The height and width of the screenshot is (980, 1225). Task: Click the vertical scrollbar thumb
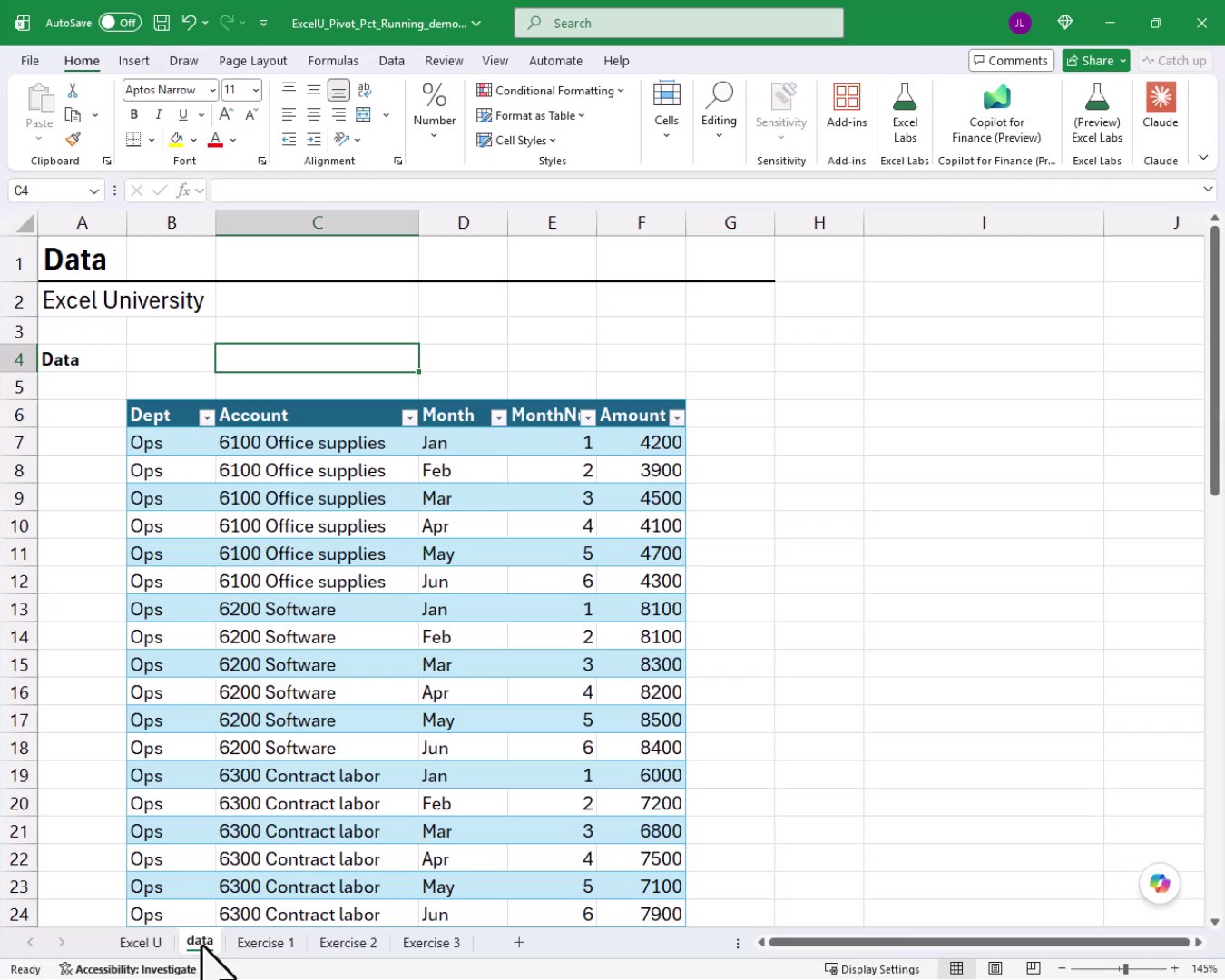coord(1214,360)
